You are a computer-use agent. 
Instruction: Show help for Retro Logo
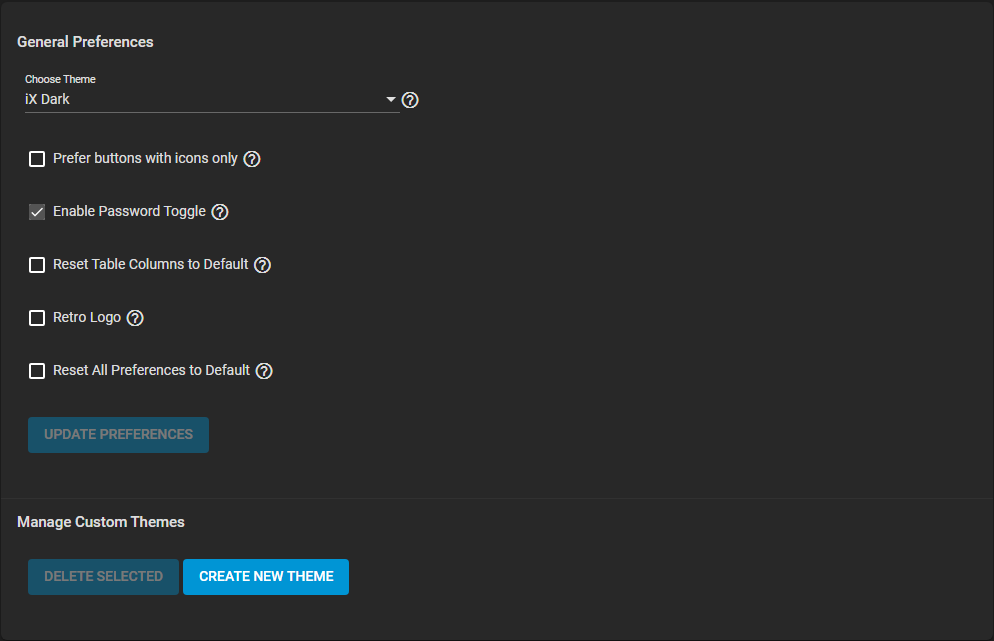pos(135,318)
